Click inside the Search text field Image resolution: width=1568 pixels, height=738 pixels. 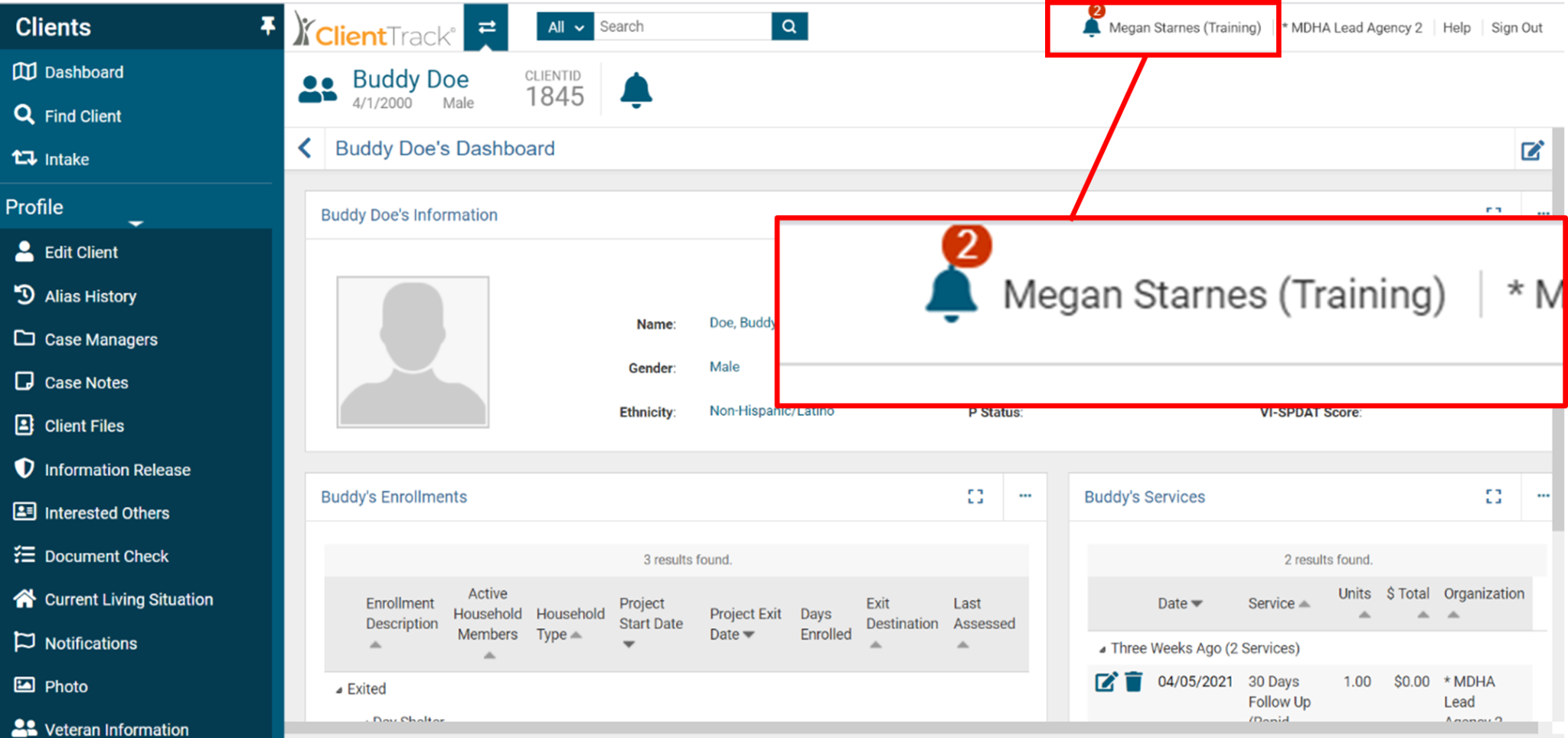click(681, 27)
